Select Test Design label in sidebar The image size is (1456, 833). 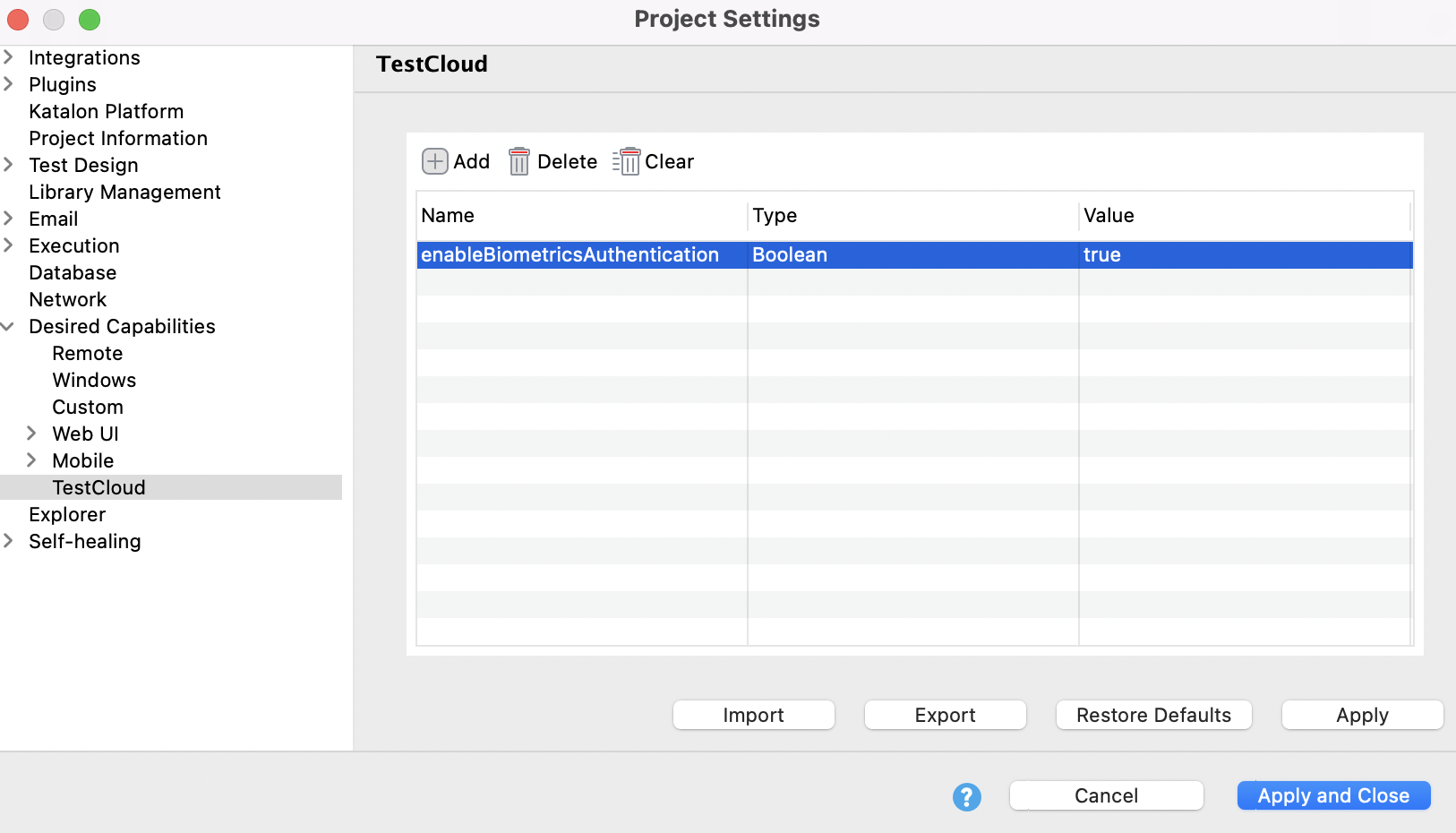pos(83,165)
